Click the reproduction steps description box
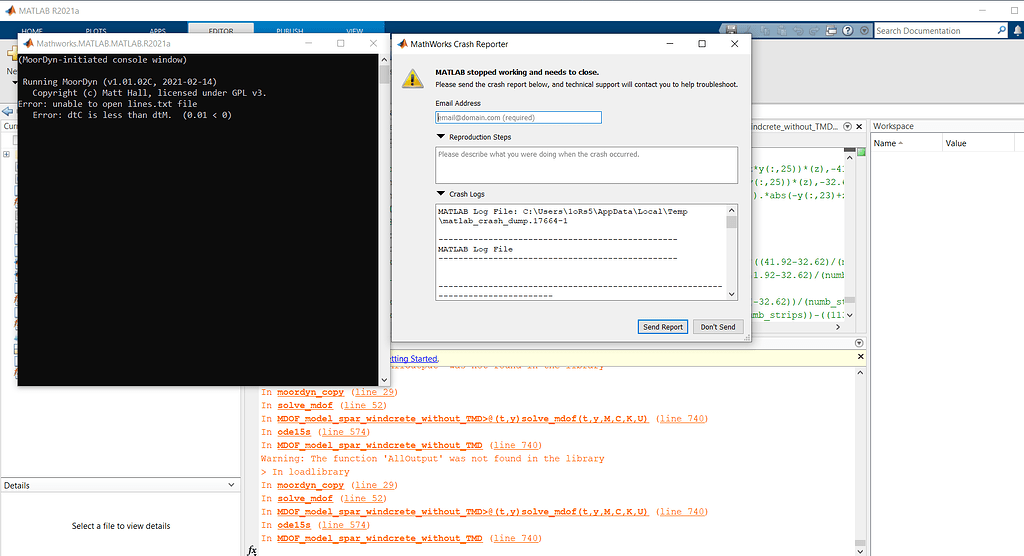This screenshot has height=556, width=1024. [x=586, y=165]
